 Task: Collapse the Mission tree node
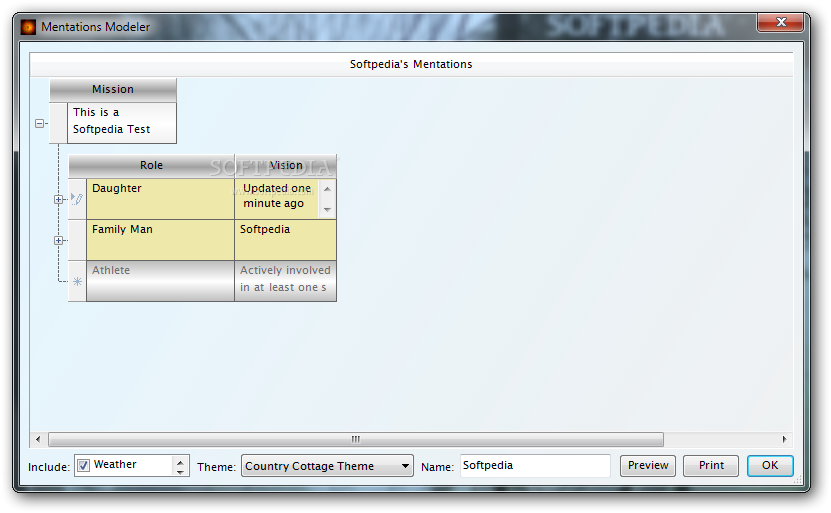[39, 123]
